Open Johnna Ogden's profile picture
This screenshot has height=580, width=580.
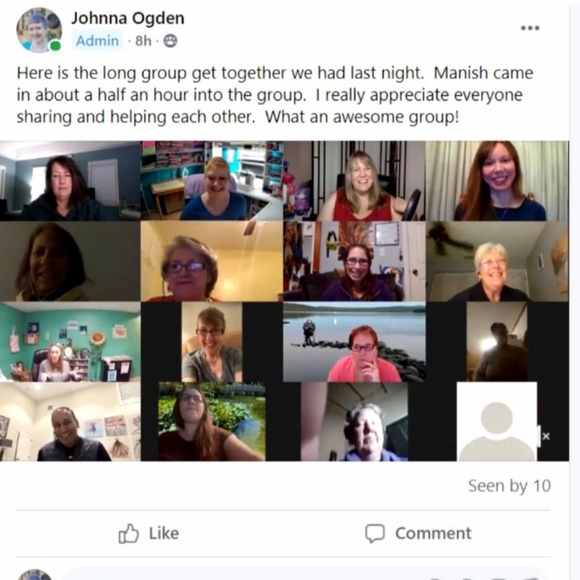(x=39, y=30)
